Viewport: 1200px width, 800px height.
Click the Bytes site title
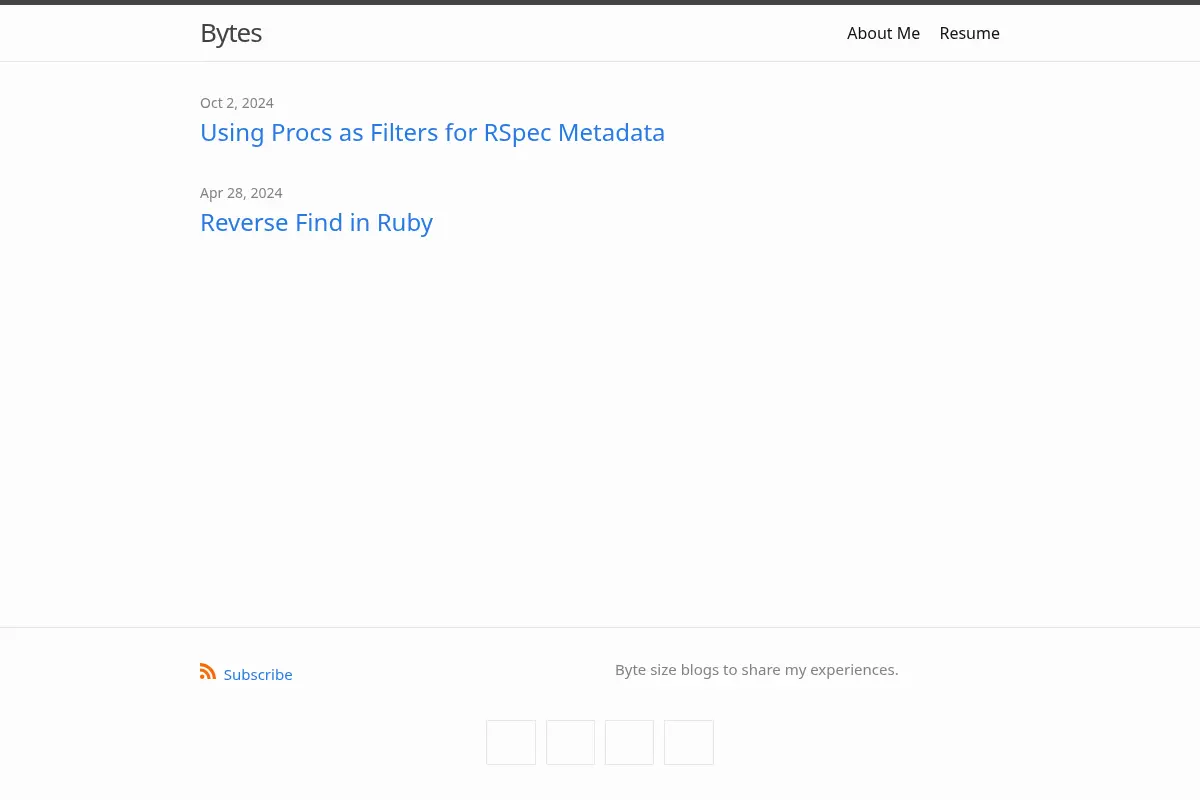pos(231,33)
